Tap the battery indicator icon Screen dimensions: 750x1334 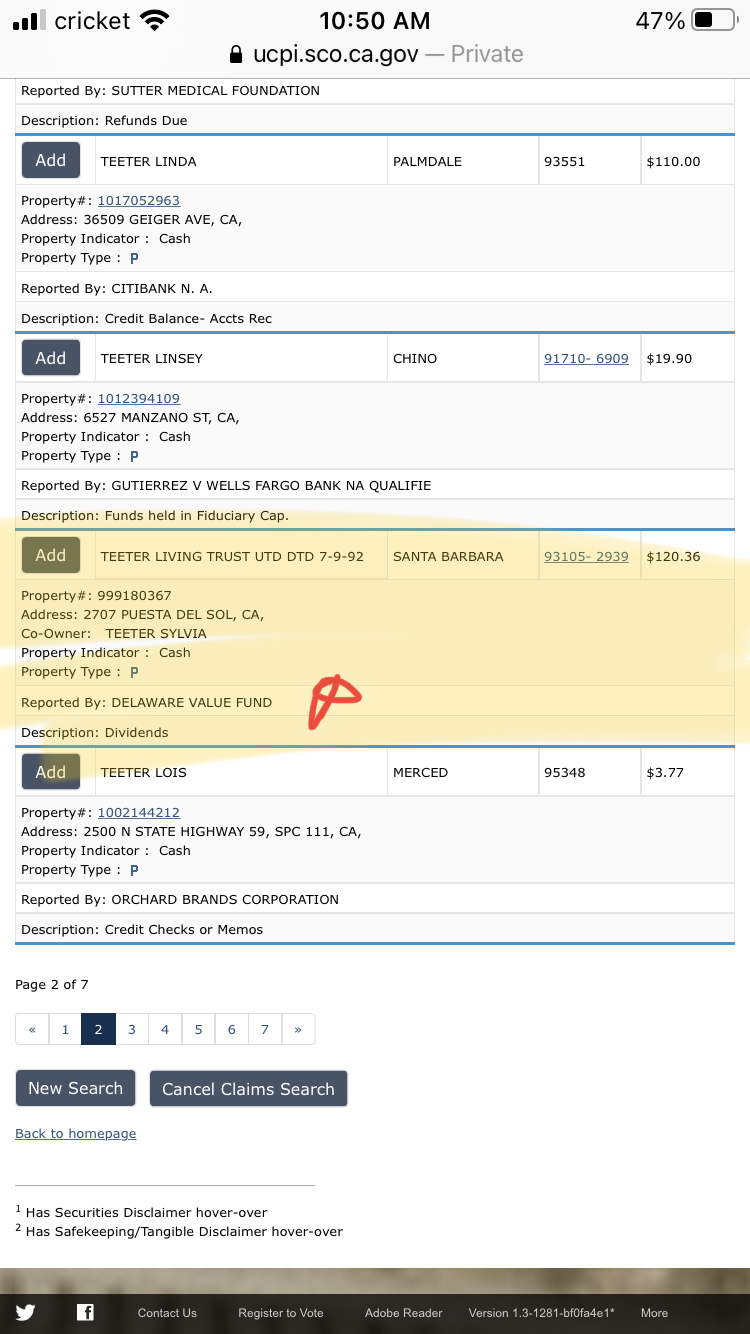point(714,20)
